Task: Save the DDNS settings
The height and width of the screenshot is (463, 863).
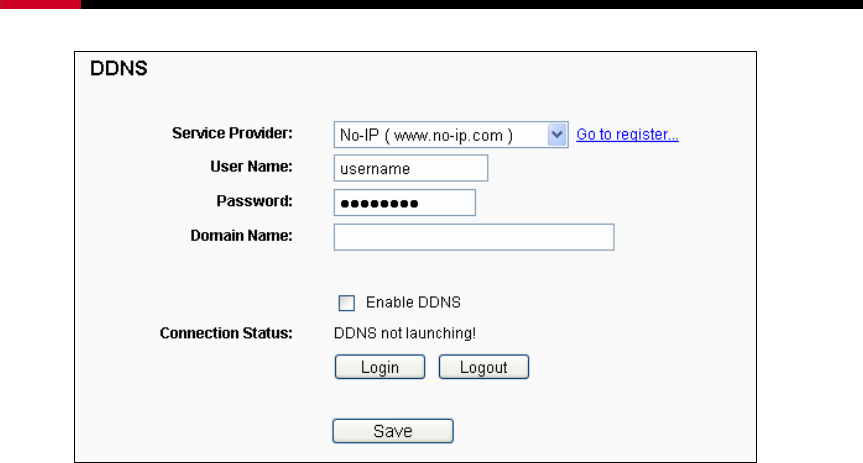Action: [x=393, y=431]
